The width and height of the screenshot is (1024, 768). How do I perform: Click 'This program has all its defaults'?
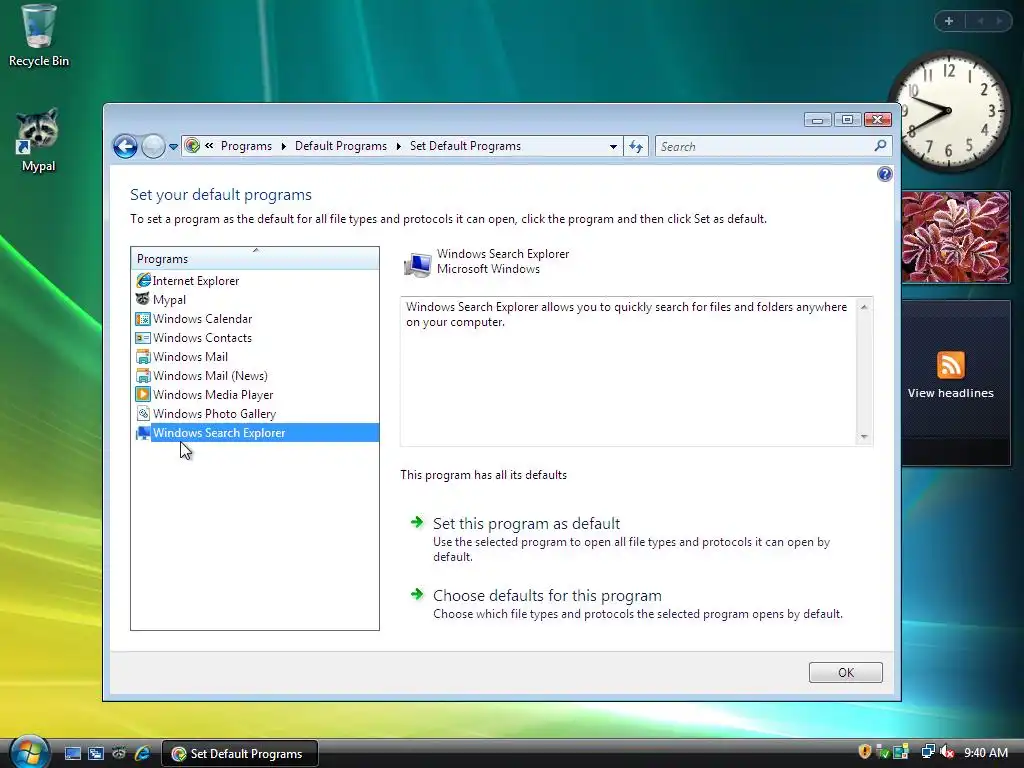point(483,475)
